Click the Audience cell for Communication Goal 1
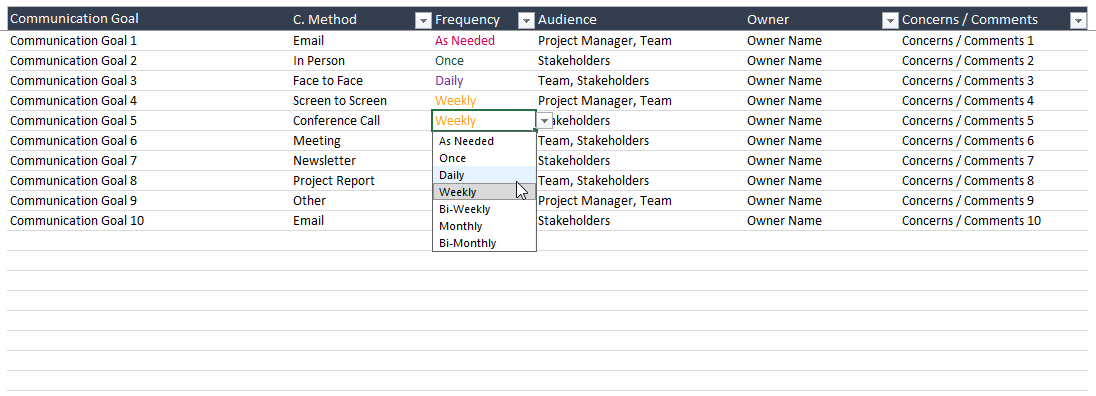 point(640,41)
